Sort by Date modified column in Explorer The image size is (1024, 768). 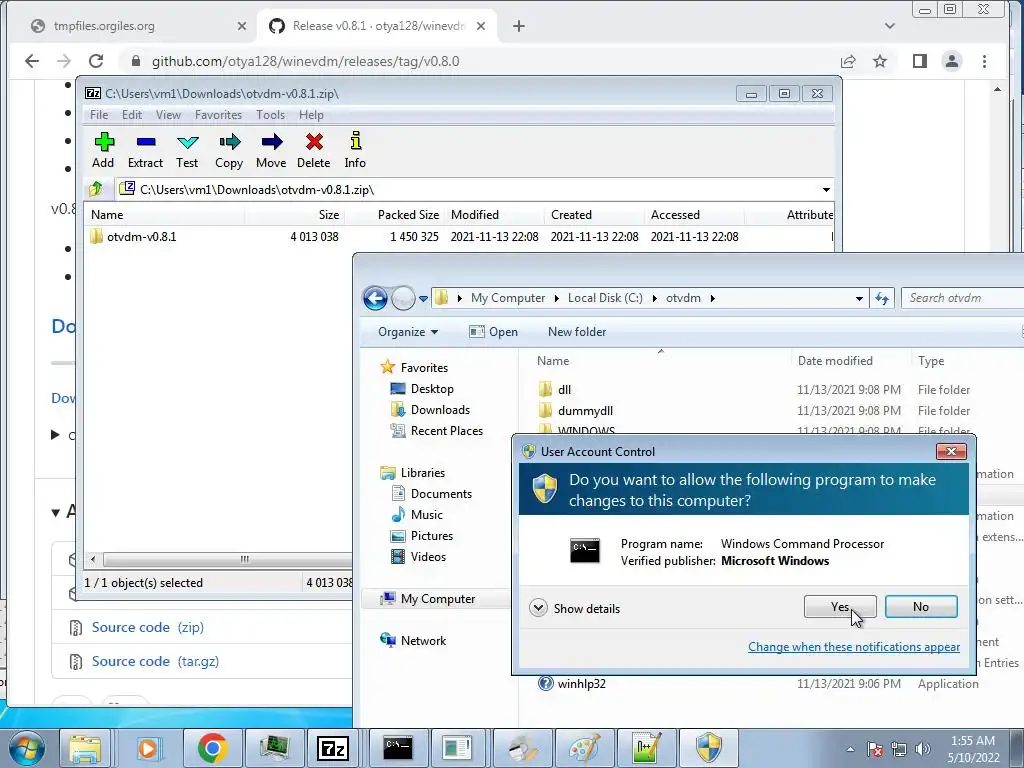(x=835, y=360)
